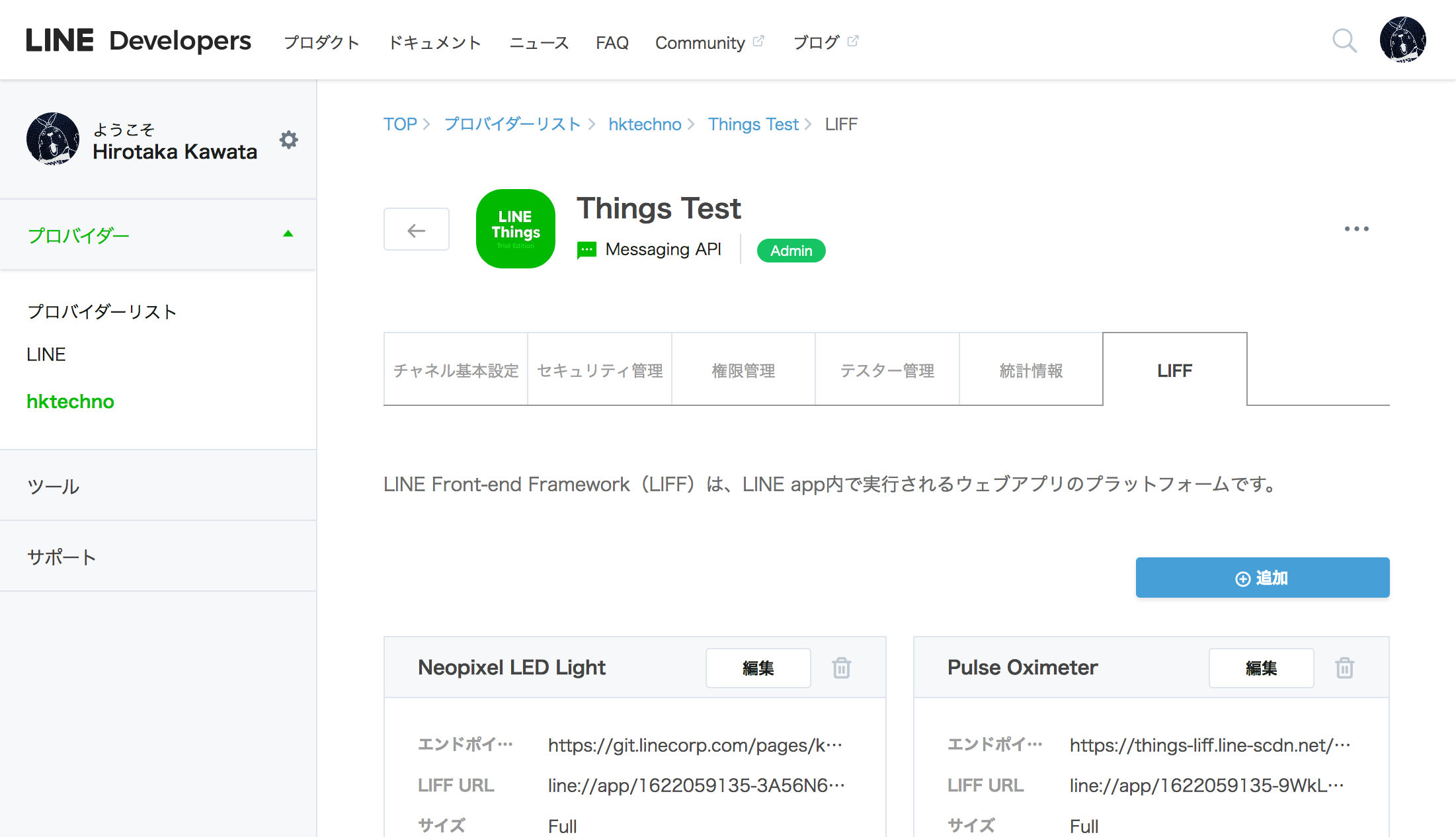Open the three-dots more options menu
The width and height of the screenshot is (1456, 837).
[x=1356, y=229]
